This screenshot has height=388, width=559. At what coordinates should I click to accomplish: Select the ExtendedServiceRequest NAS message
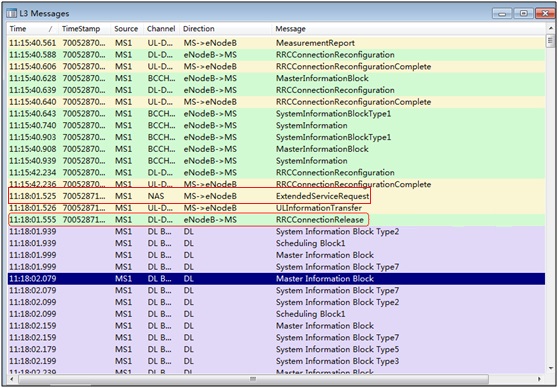(276, 196)
